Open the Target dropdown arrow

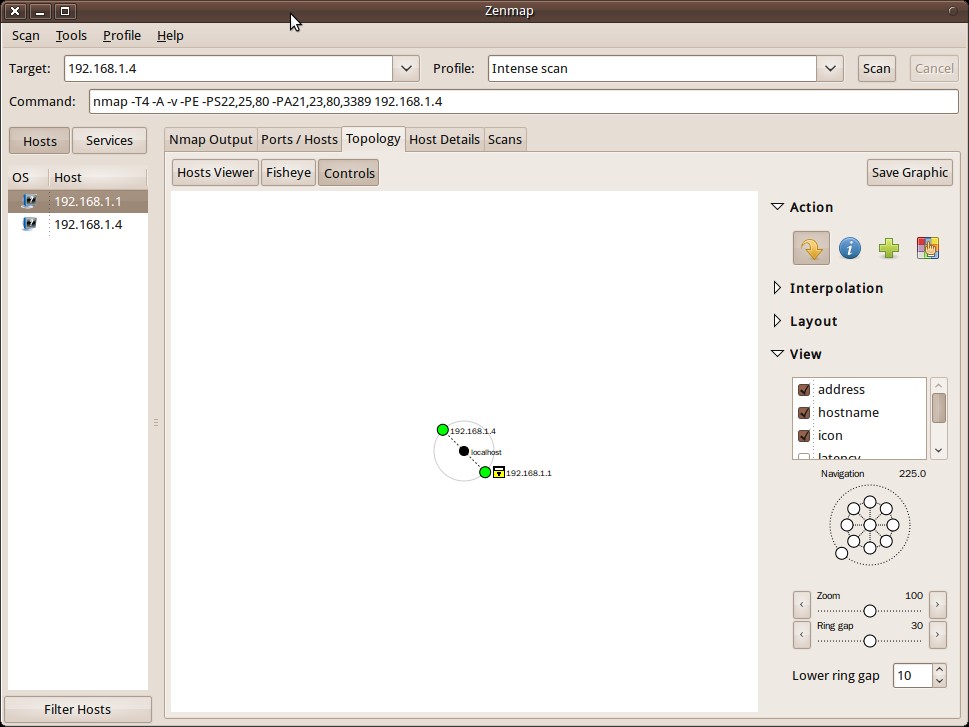(x=406, y=69)
